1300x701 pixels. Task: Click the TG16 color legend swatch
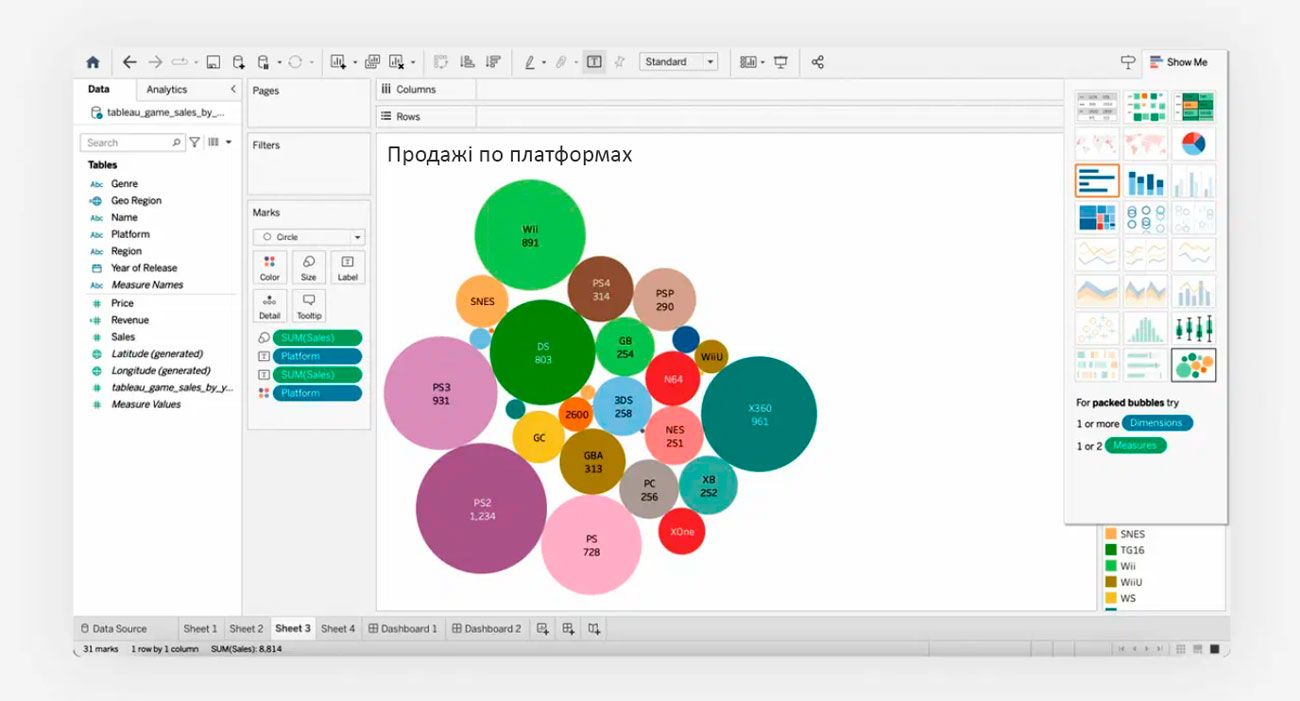1110,550
